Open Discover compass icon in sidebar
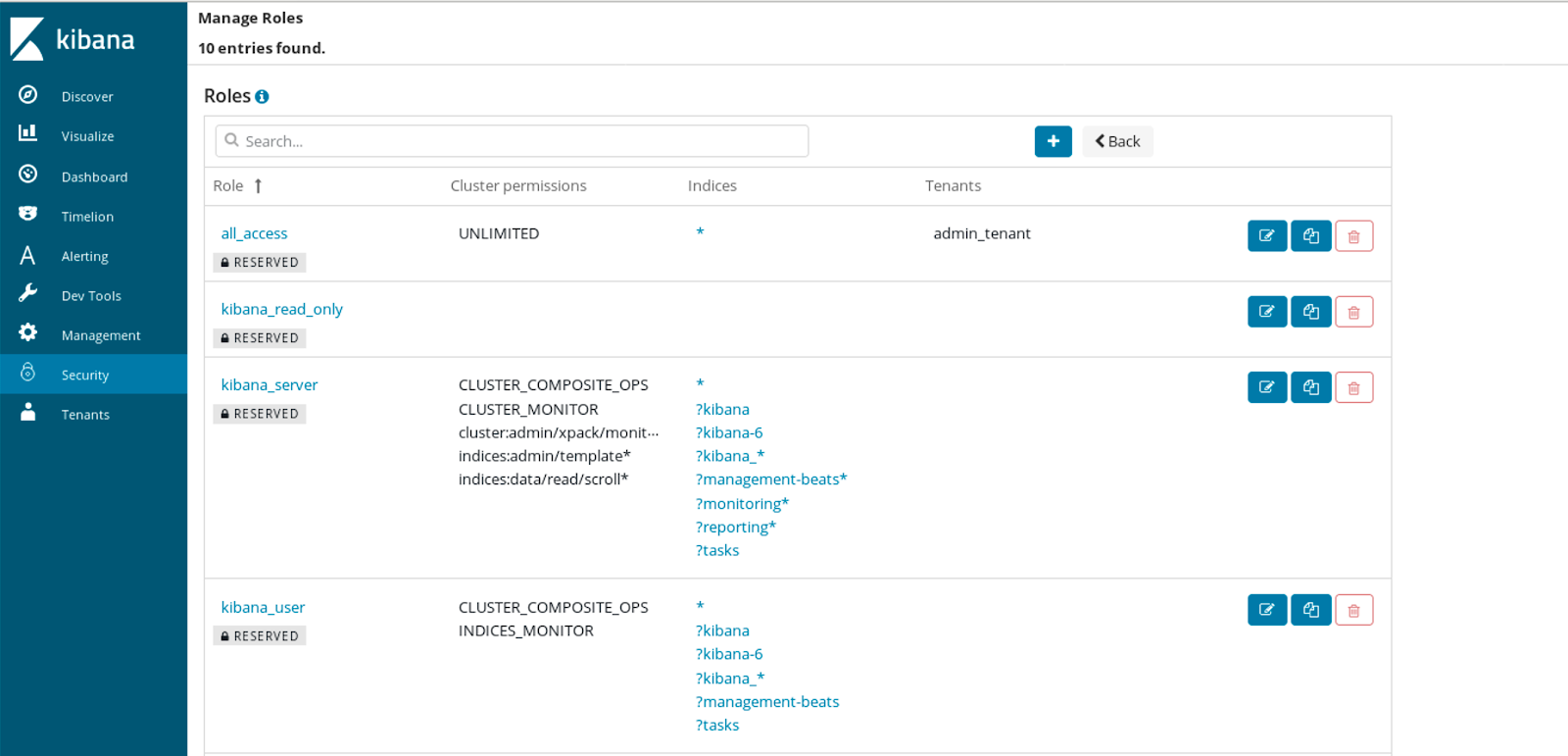The image size is (1568, 756). coord(27,94)
